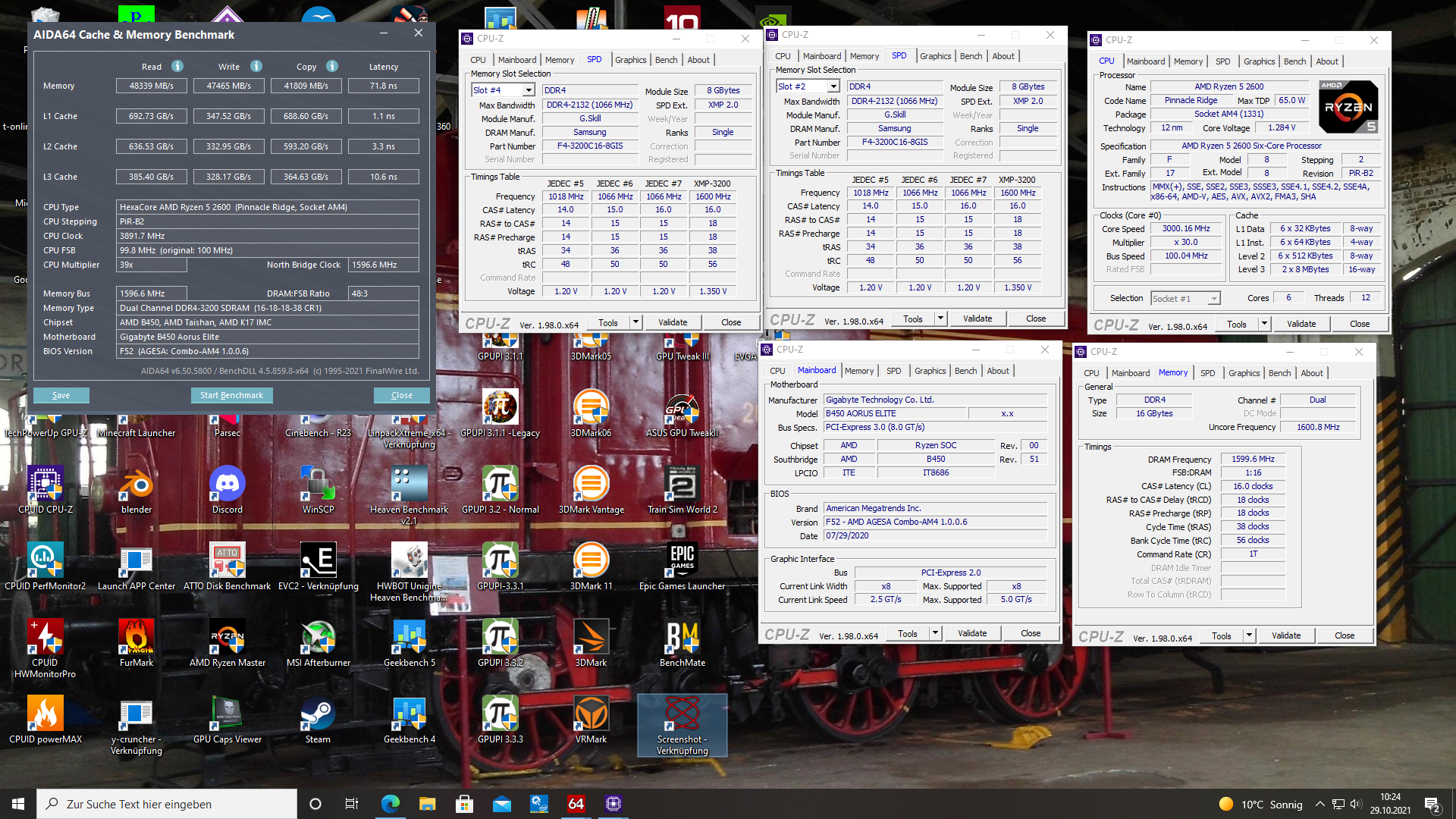Expand Tools arrow in CPU tab CPU-Z window
This screenshot has height=819, width=1456.
(x=1264, y=324)
